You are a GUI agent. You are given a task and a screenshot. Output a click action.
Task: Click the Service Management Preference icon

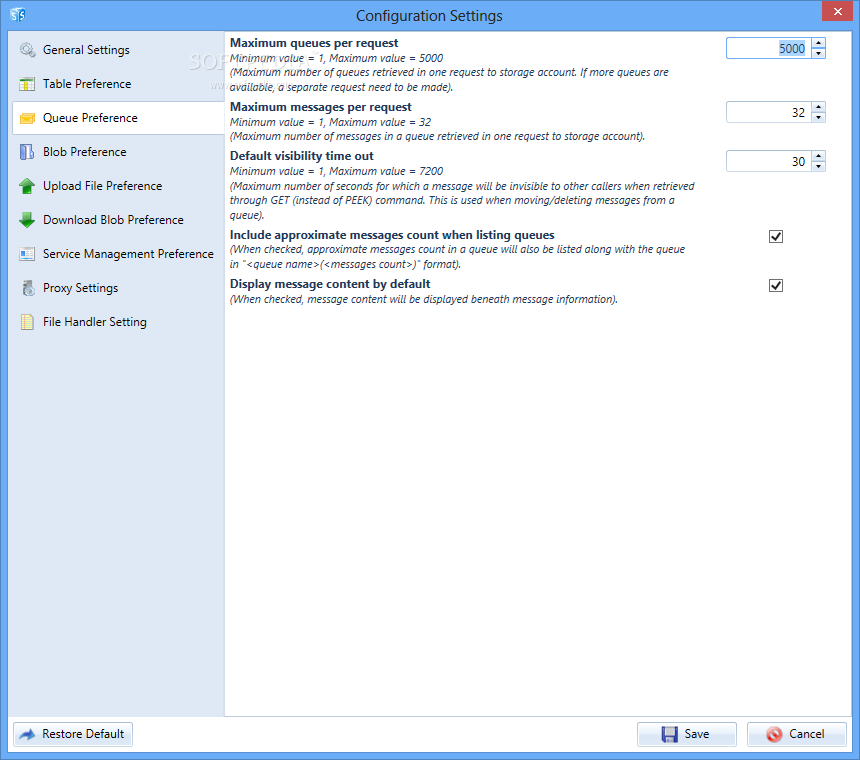[x=27, y=254]
